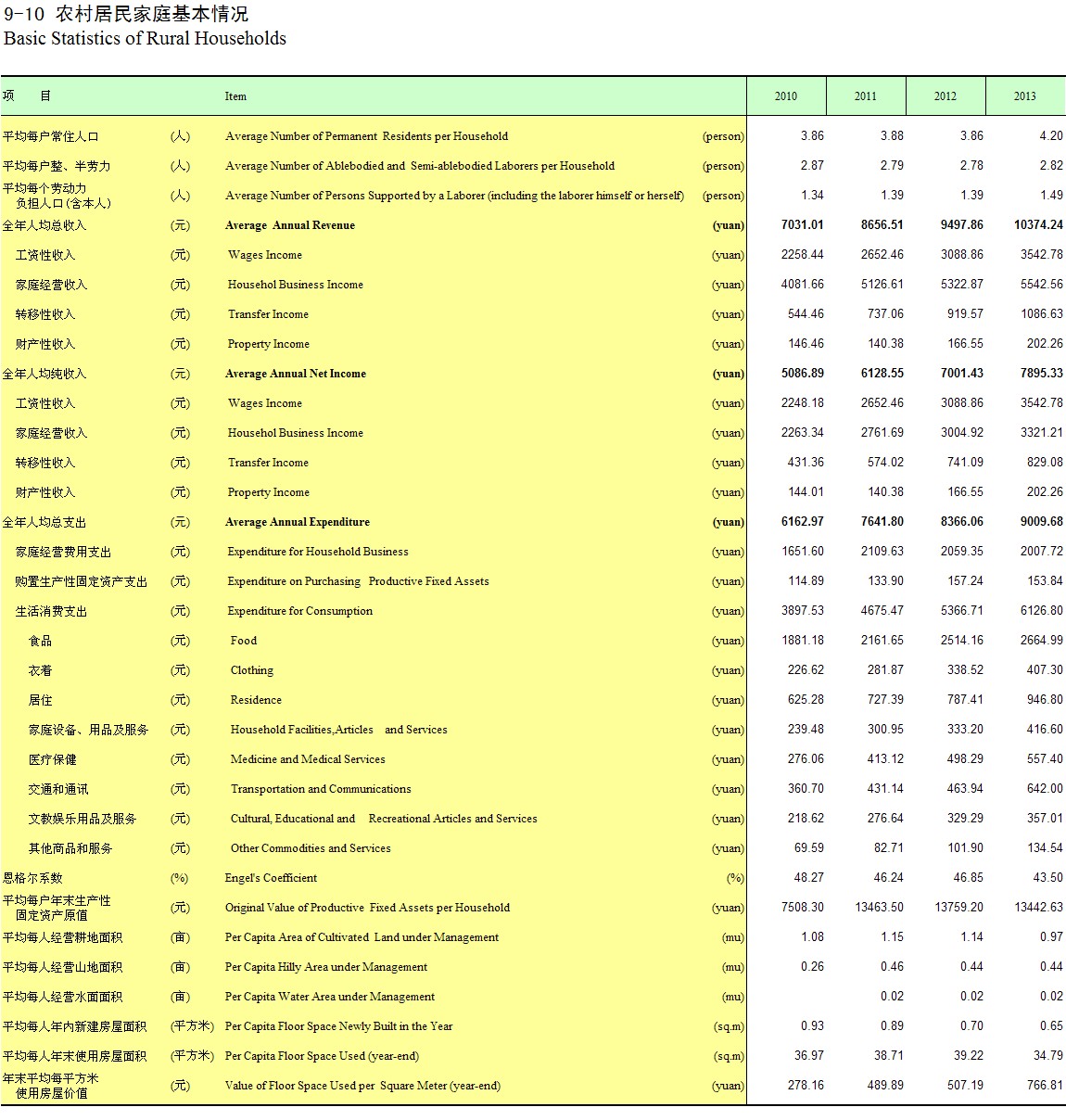Select the net income value 5086.89
Image resolution: width=1066 pixels, height=1120 pixels.
tap(803, 374)
